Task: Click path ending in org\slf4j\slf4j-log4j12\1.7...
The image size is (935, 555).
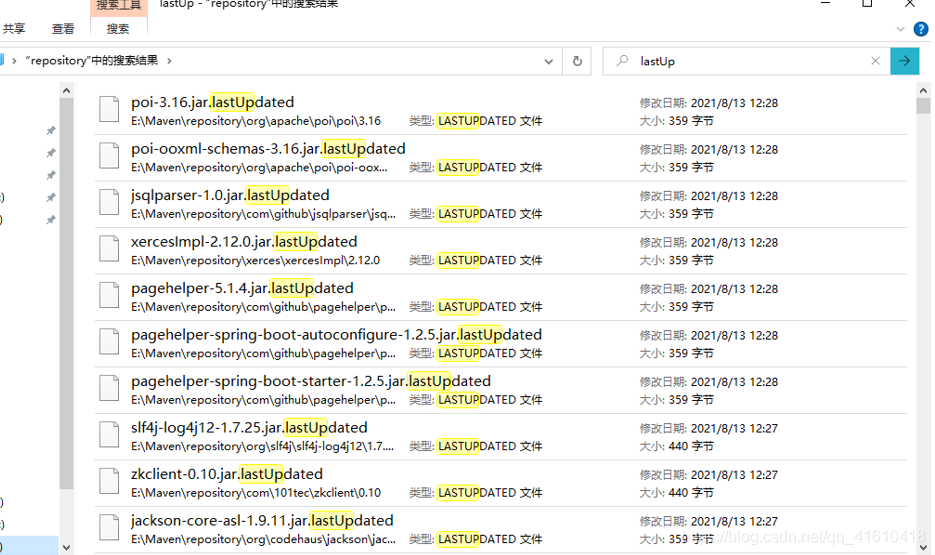Action: tap(262, 447)
